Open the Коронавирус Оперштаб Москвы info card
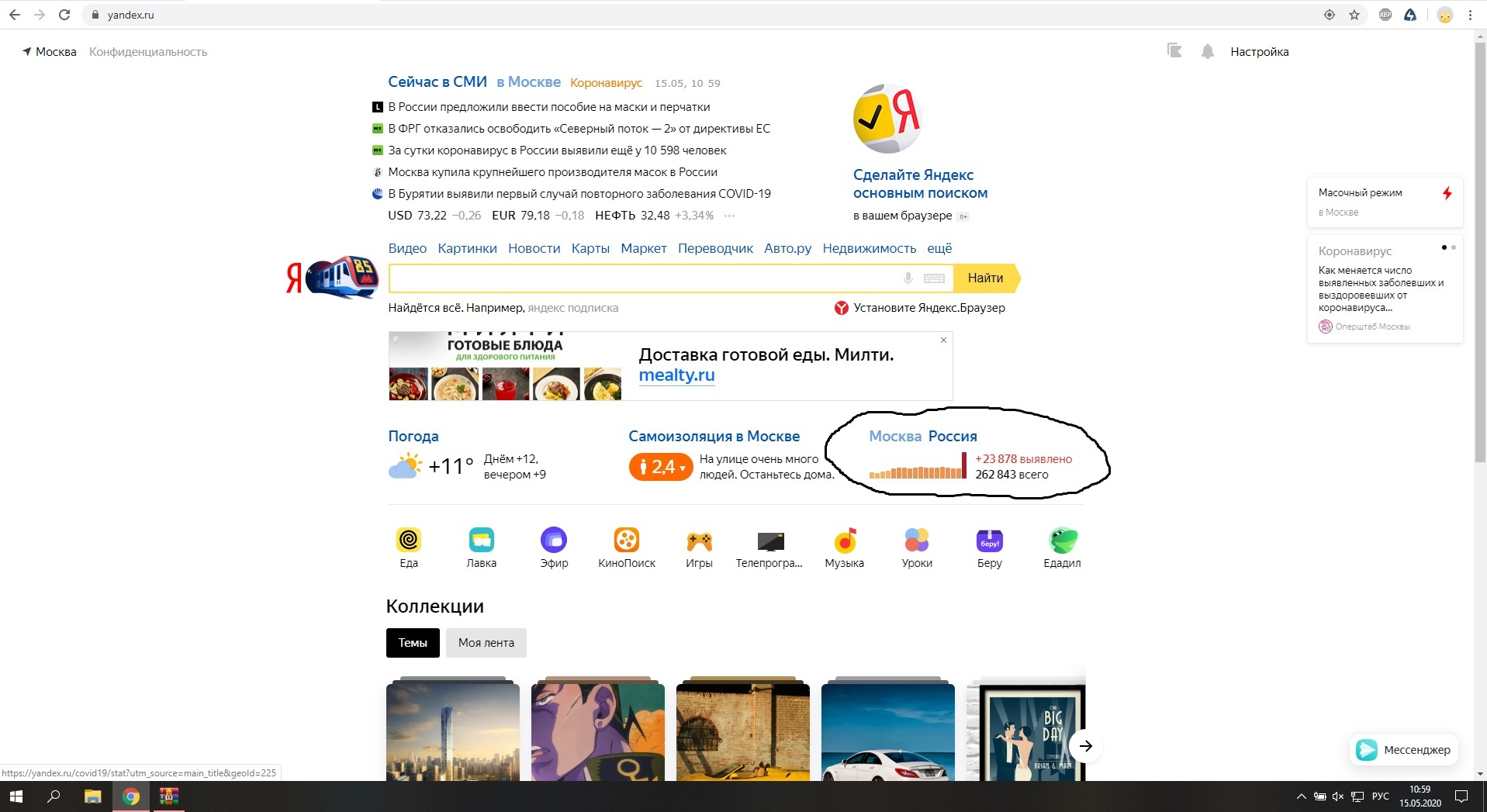 tap(1385, 289)
